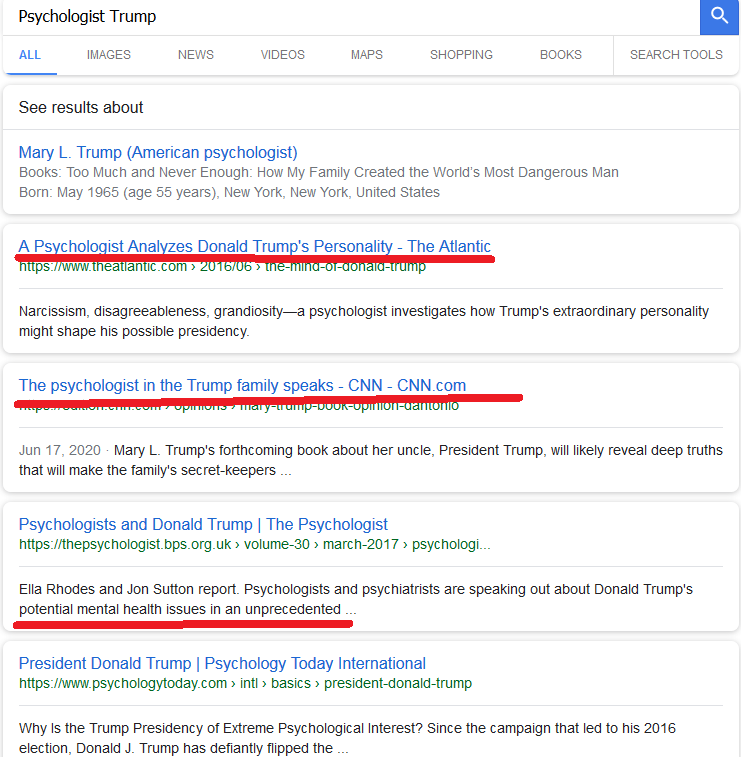Open Mary L. Trump (American psychologist) link
741x757 pixels.
click(x=158, y=153)
